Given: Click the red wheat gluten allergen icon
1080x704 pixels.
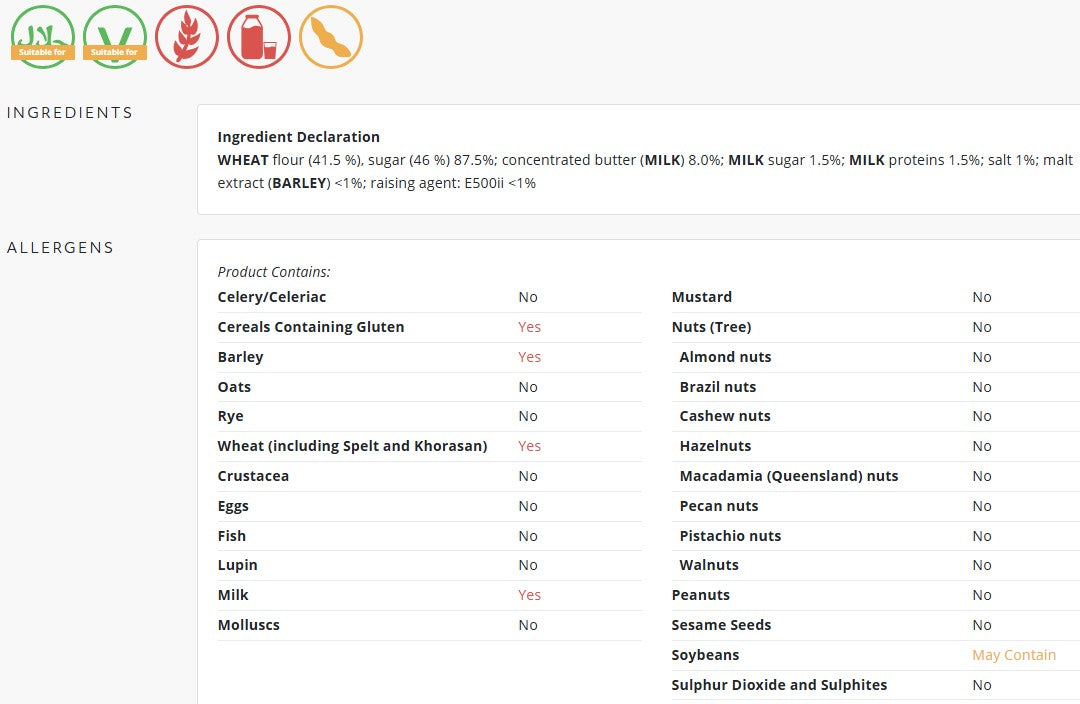Looking at the screenshot, I should tap(187, 37).
